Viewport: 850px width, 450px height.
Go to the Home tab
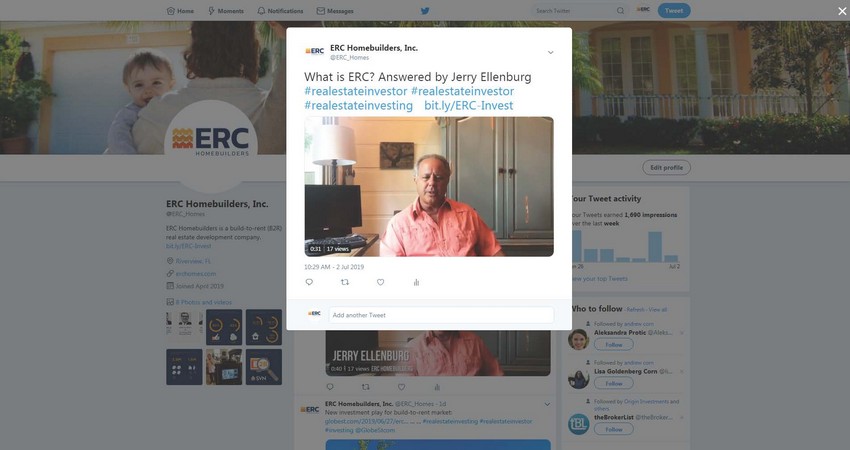[x=180, y=11]
